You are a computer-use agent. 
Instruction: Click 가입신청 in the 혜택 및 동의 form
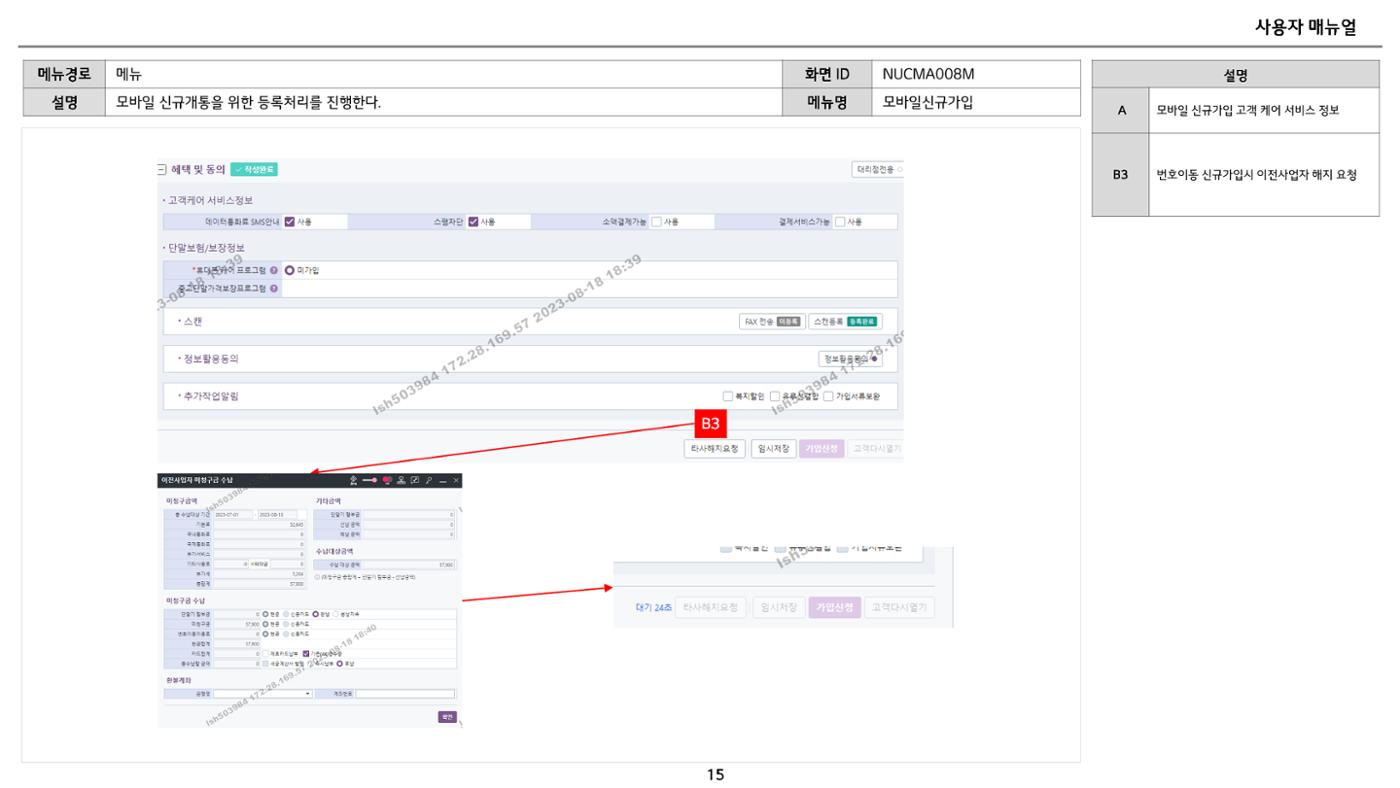(821, 448)
